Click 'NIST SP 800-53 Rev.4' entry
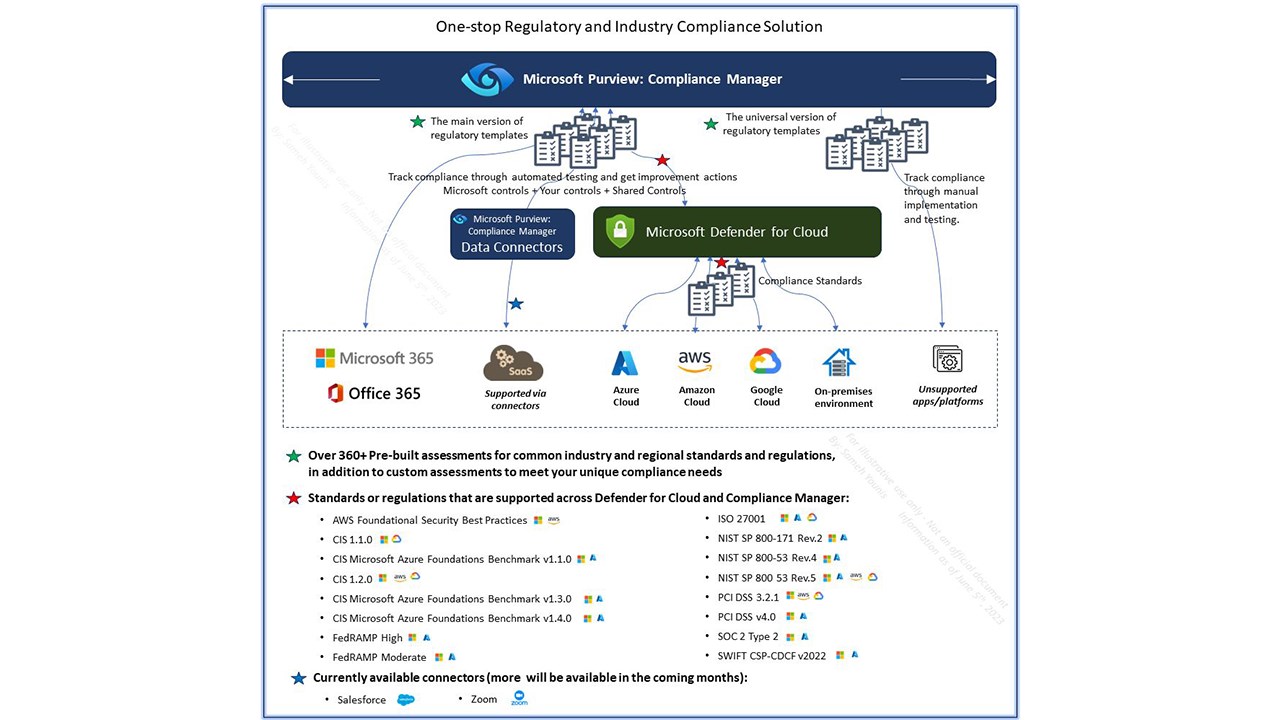The image size is (1280, 720). pos(767,558)
